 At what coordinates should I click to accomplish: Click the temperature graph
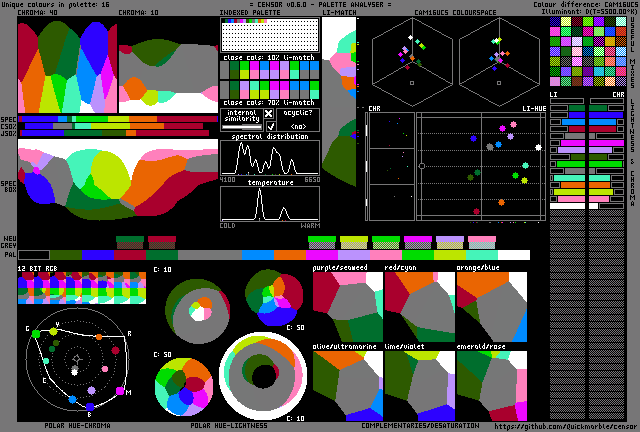click(270, 204)
